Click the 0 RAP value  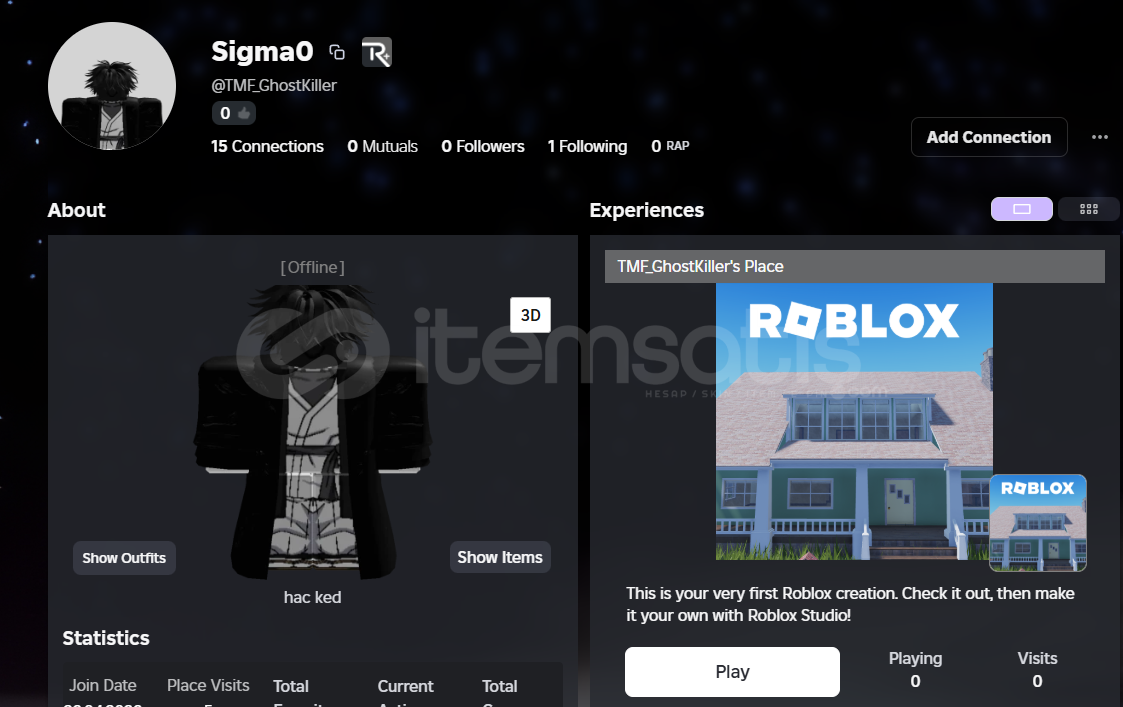click(670, 146)
